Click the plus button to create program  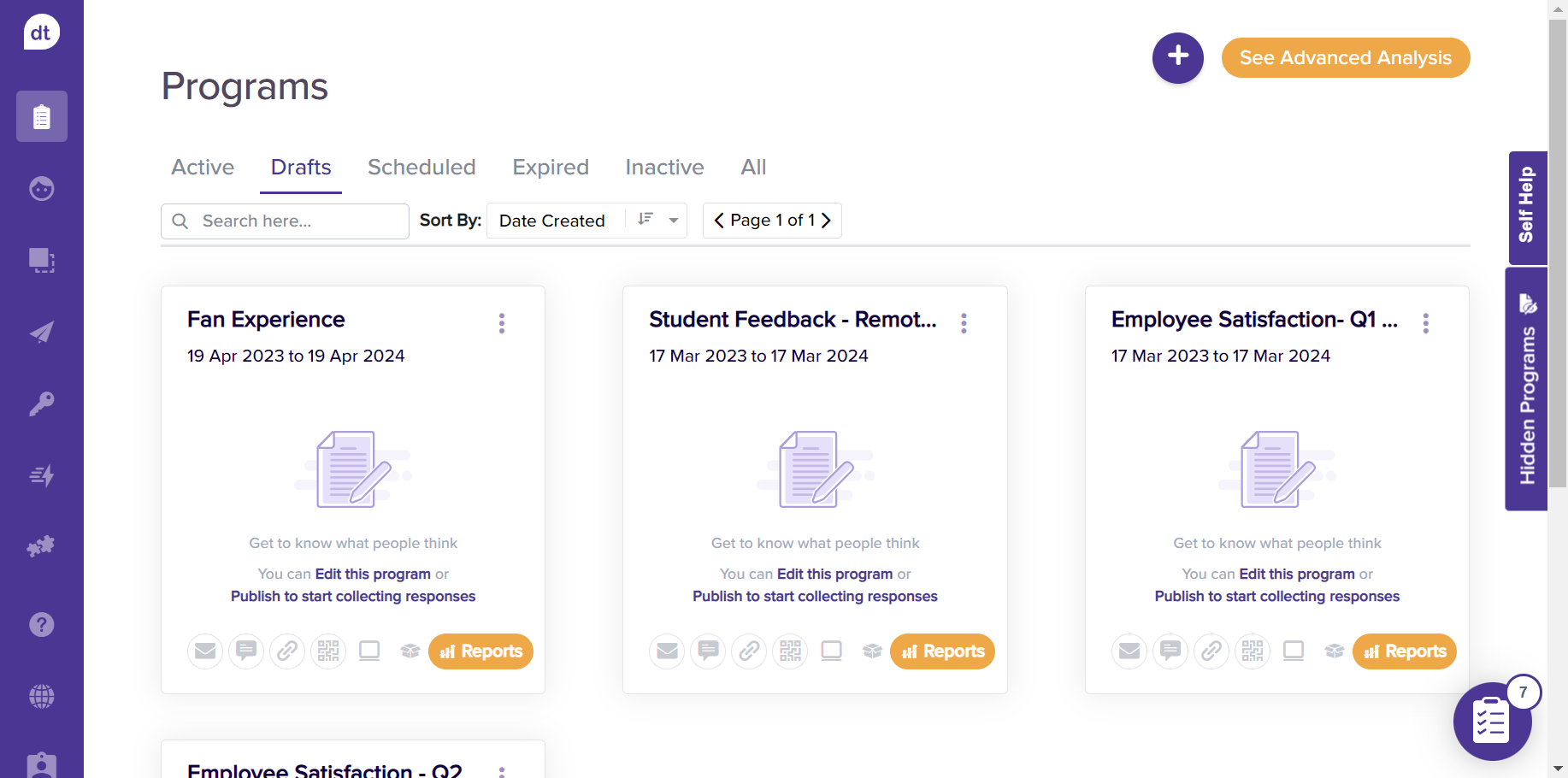[x=1177, y=57]
